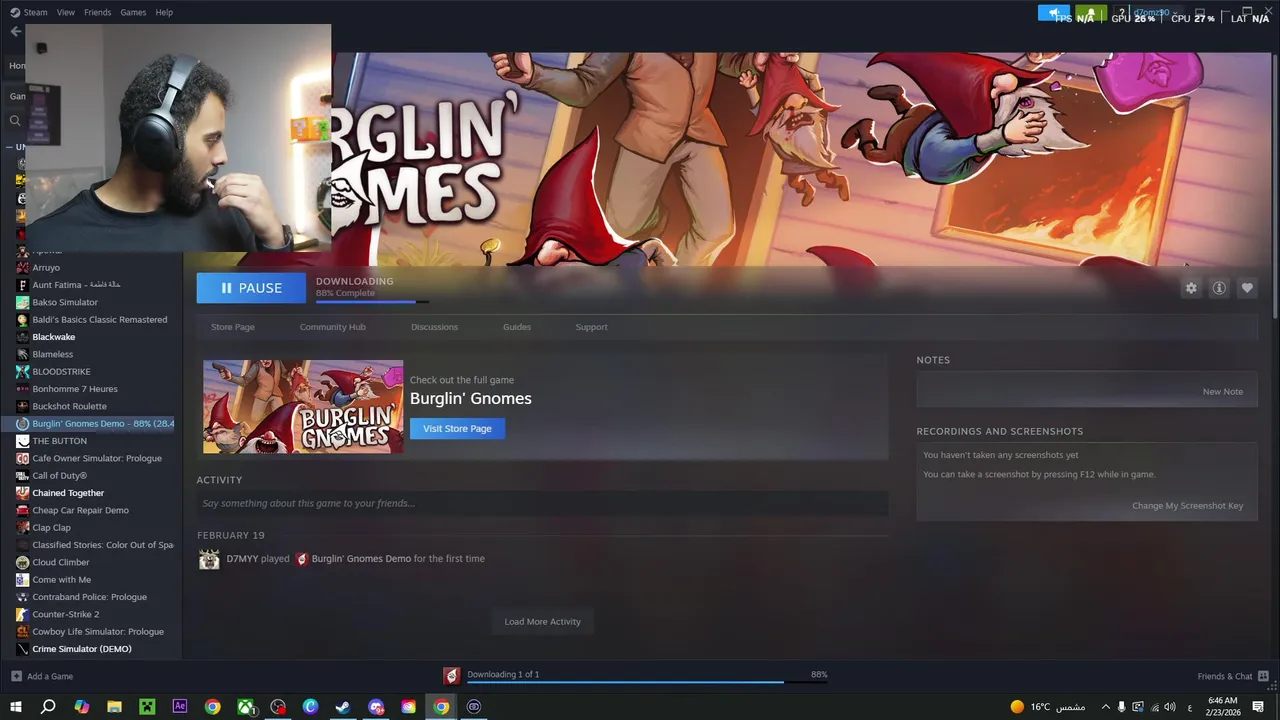
Task: Click Steam icon in taskbar
Action: [343, 707]
